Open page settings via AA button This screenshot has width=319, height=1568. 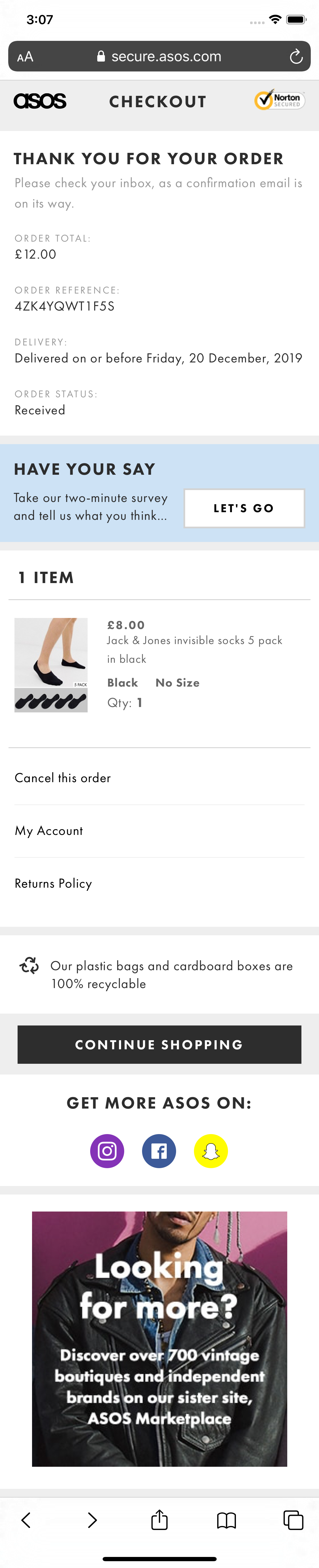point(26,57)
